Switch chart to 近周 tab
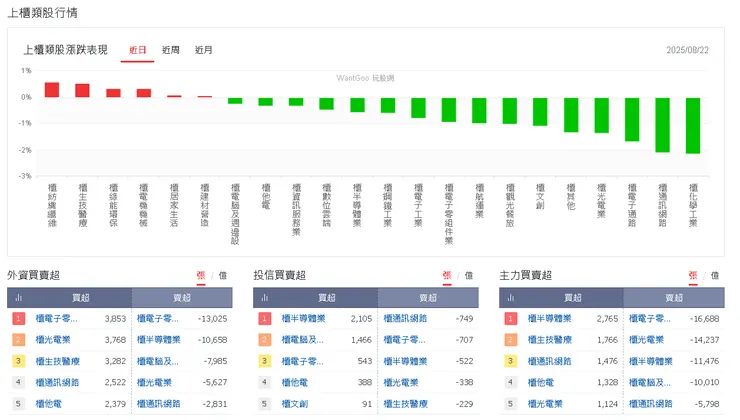 coord(170,50)
